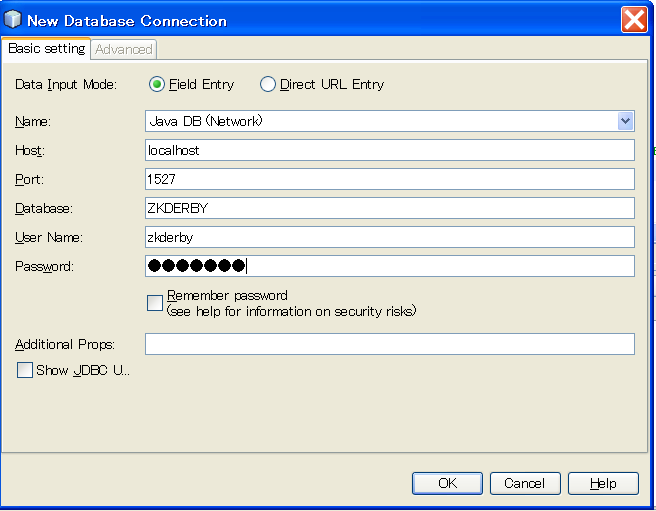The height and width of the screenshot is (511, 656).
Task: Click the Password: label
Action: click(x=44, y=267)
